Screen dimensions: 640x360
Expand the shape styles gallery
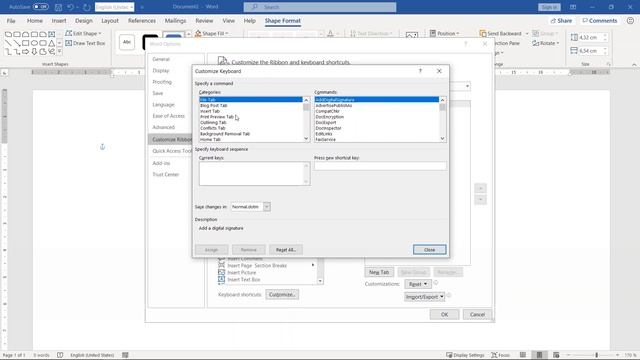[189, 34]
